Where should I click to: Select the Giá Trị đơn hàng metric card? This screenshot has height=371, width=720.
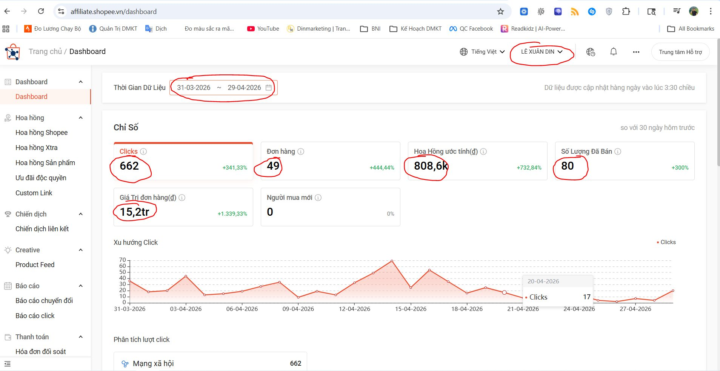pyautogui.click(x=183, y=207)
